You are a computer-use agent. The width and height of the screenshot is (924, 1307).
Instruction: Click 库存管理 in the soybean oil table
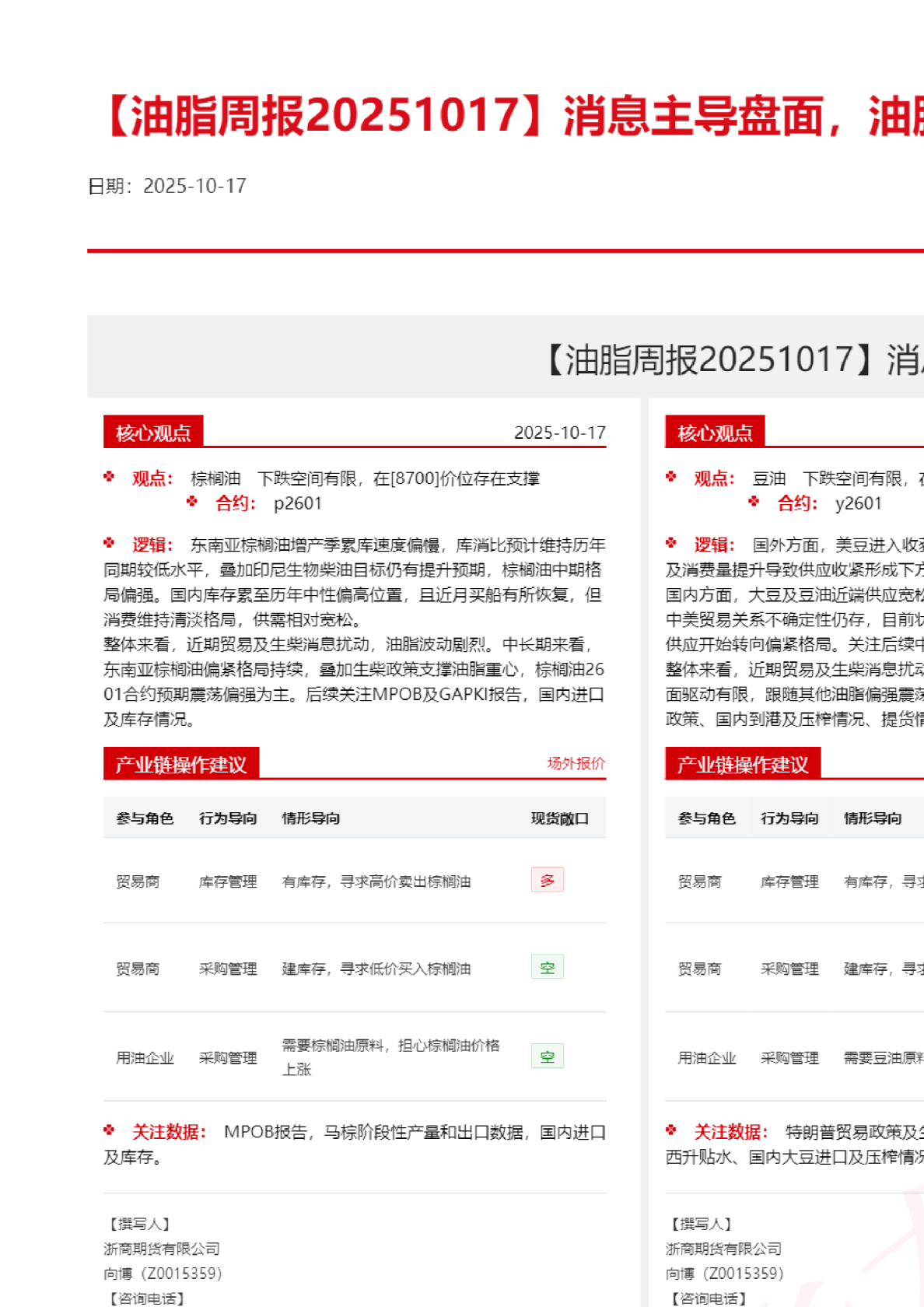(x=789, y=881)
